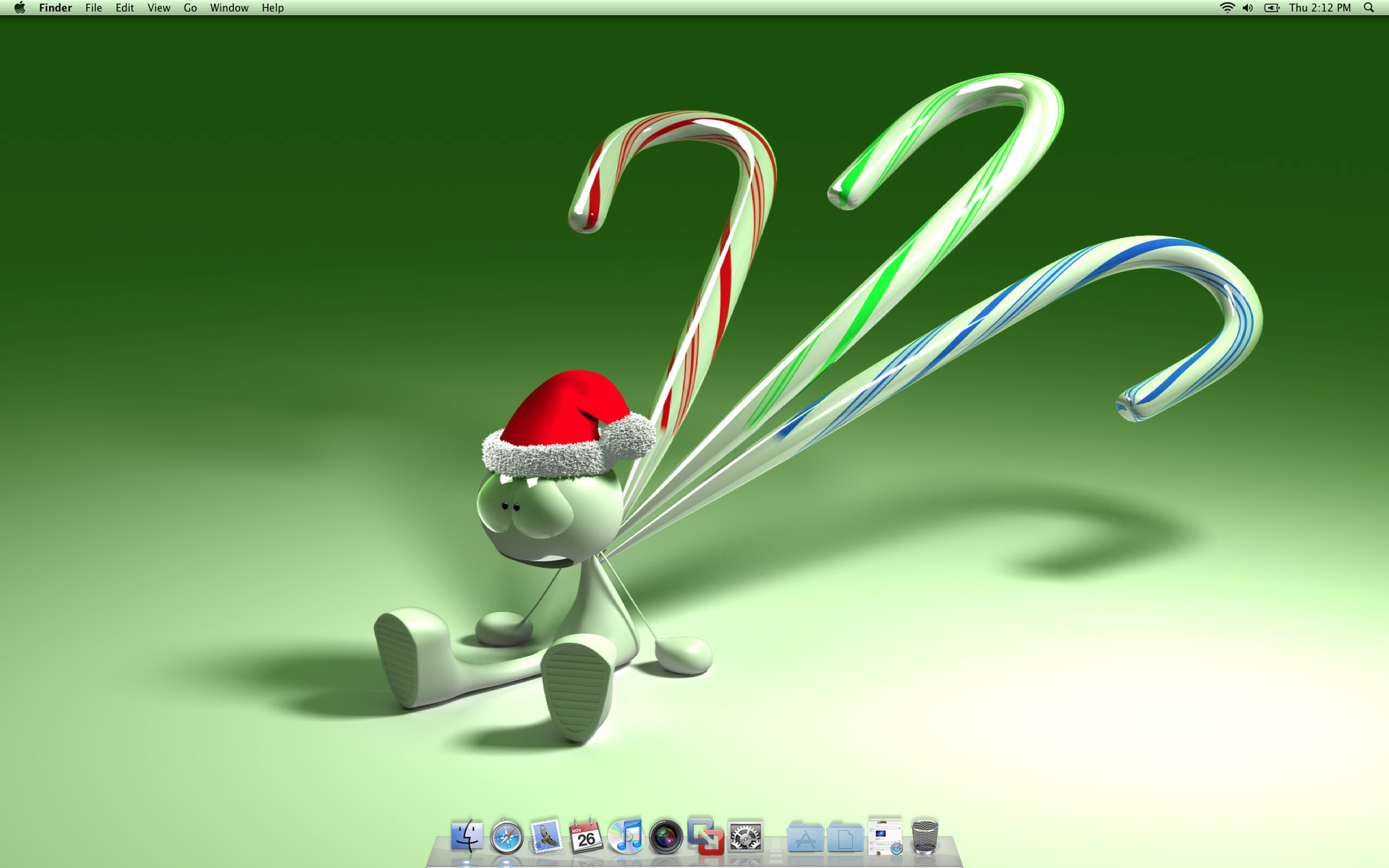This screenshot has width=1389, height=868.
Task: Open System Preferences gear icon
Action: coord(745,837)
